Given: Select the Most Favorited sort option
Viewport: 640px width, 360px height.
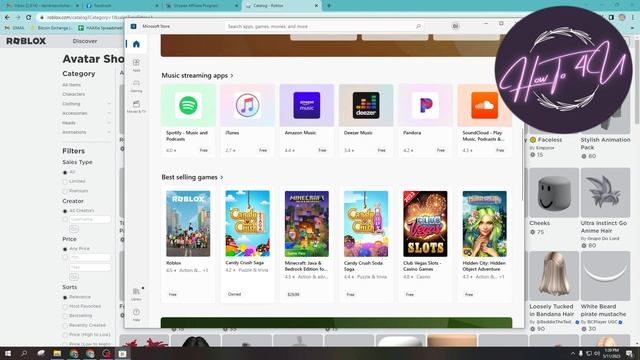Looking at the screenshot, I should (65, 307).
